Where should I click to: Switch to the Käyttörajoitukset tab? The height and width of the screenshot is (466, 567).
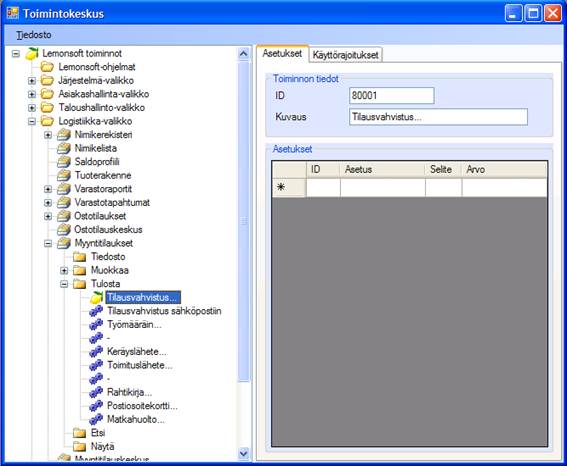pyautogui.click(x=345, y=55)
